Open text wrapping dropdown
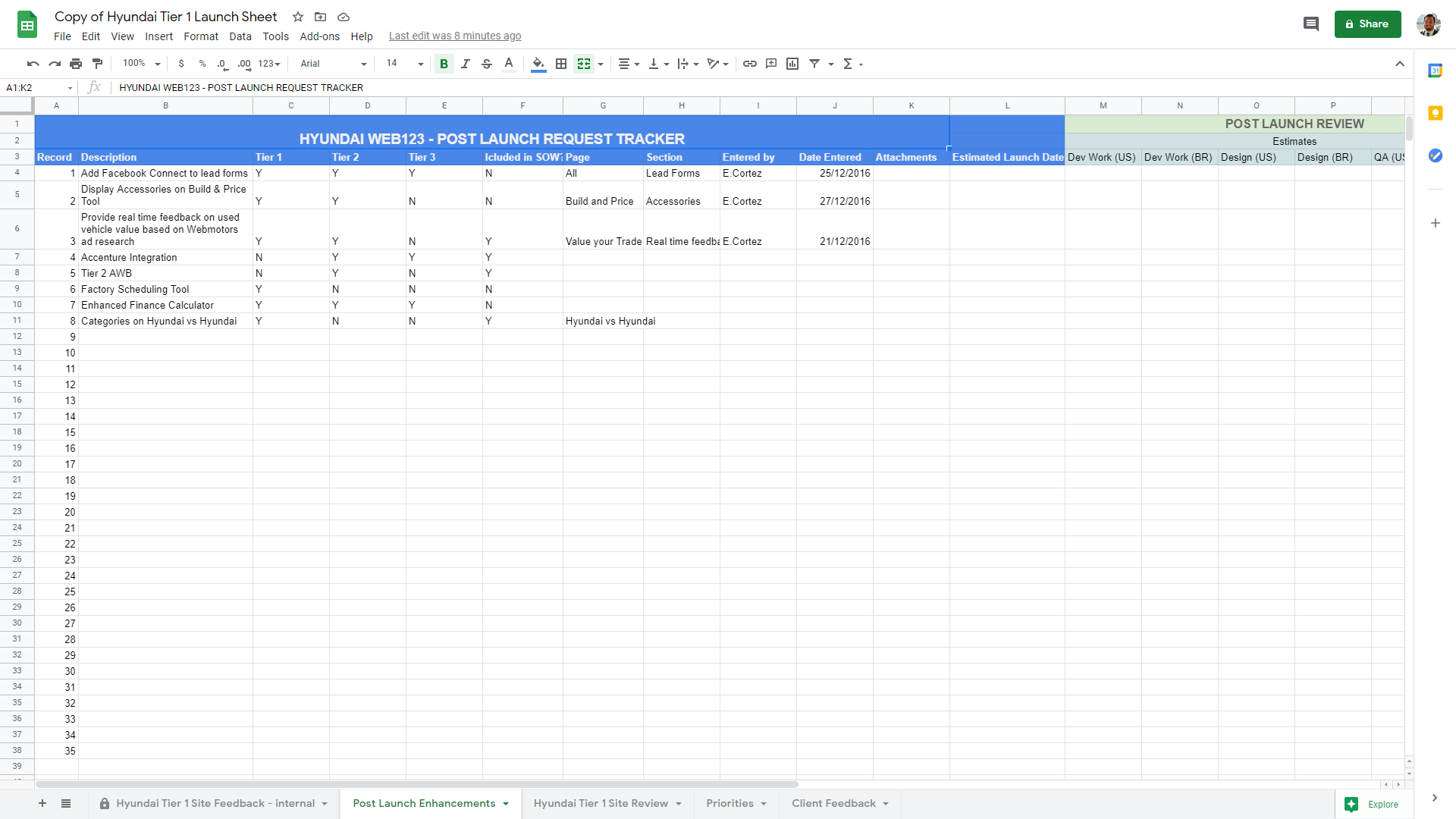 point(688,64)
